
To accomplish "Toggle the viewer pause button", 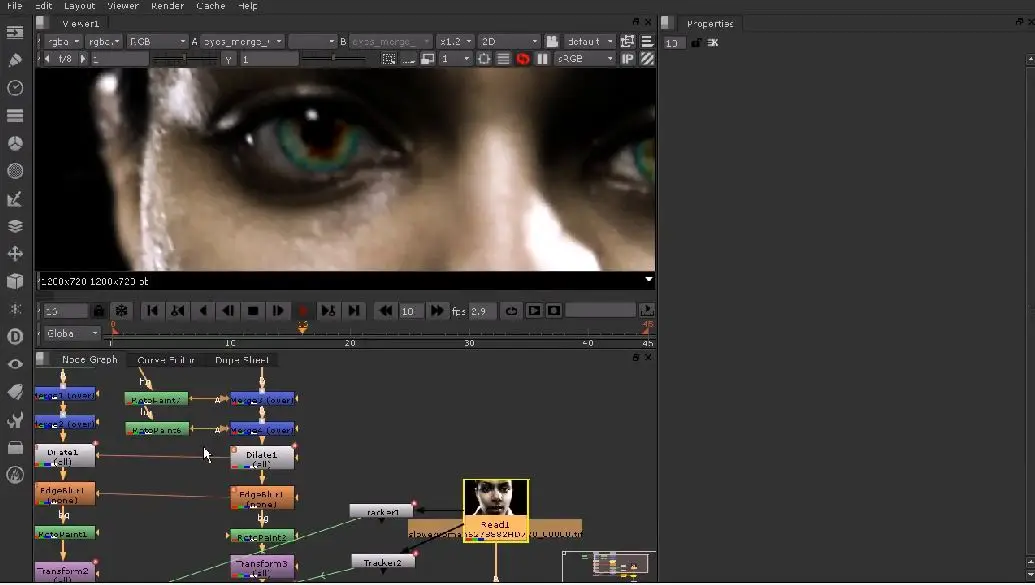I will [542, 59].
